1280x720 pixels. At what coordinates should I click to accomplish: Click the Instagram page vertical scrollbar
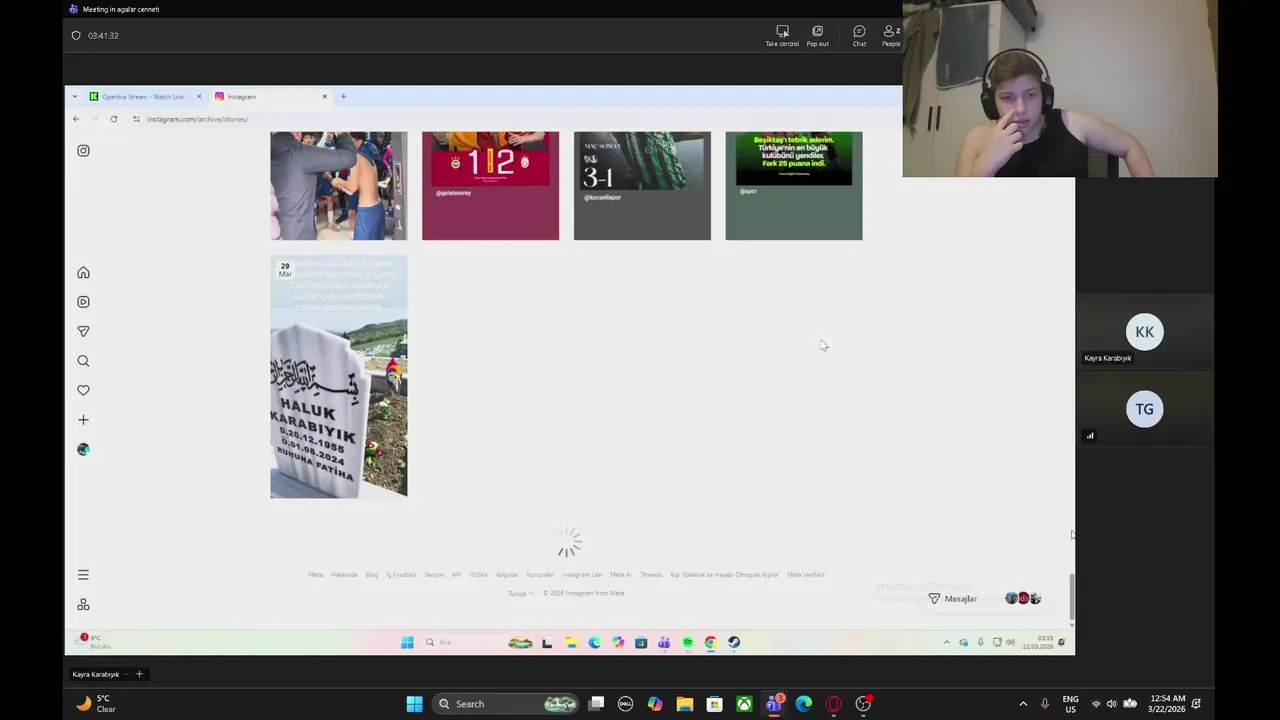click(x=1072, y=598)
